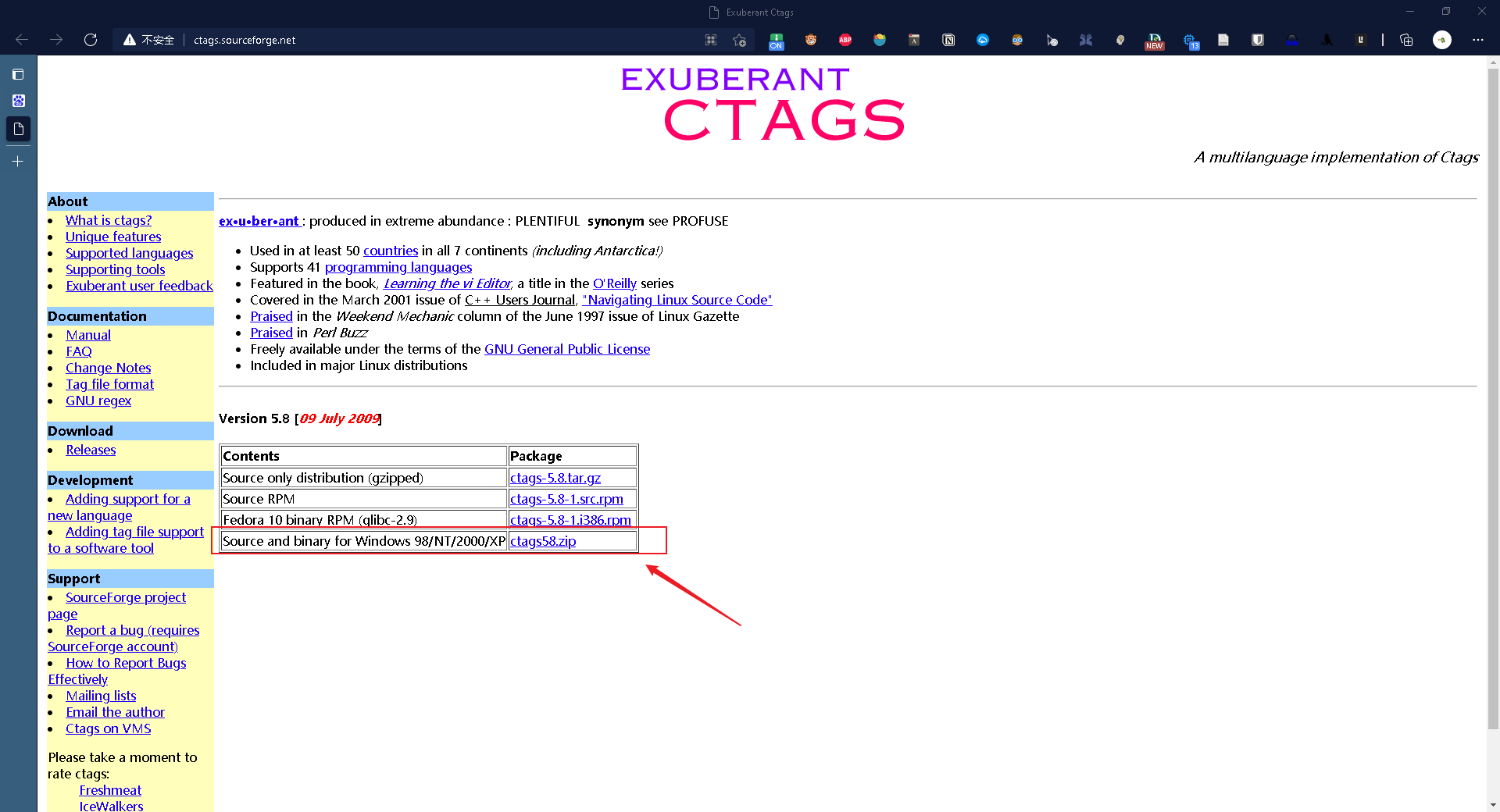The width and height of the screenshot is (1500, 812).
Task: Open the Unique features link
Action: coord(113,237)
